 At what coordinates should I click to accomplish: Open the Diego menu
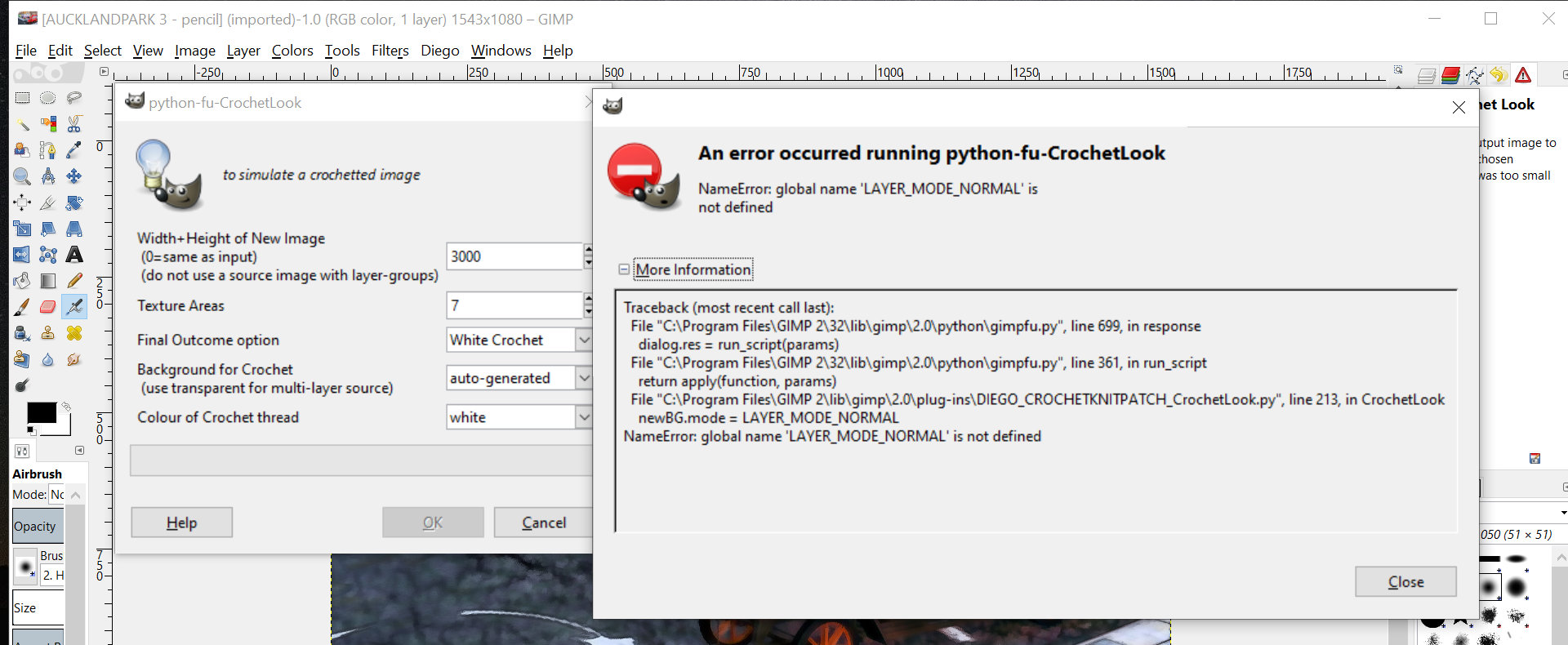(x=440, y=51)
